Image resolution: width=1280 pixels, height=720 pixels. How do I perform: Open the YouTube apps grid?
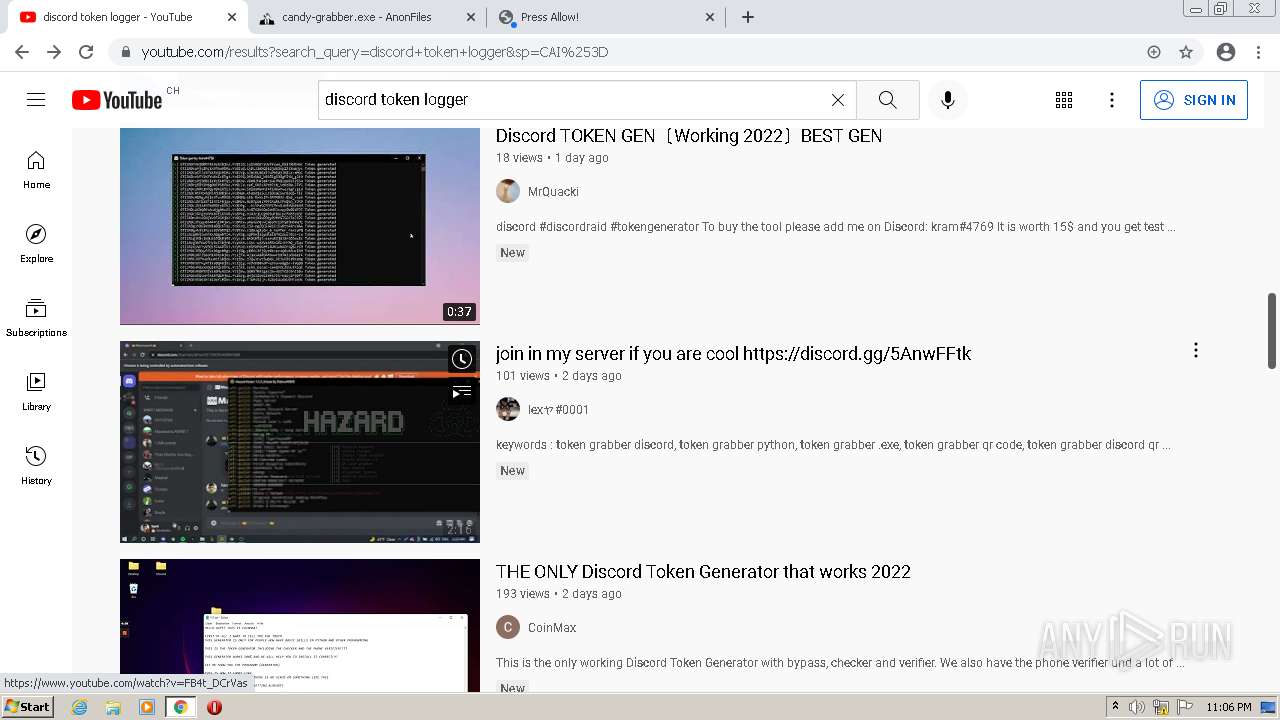[x=1064, y=100]
